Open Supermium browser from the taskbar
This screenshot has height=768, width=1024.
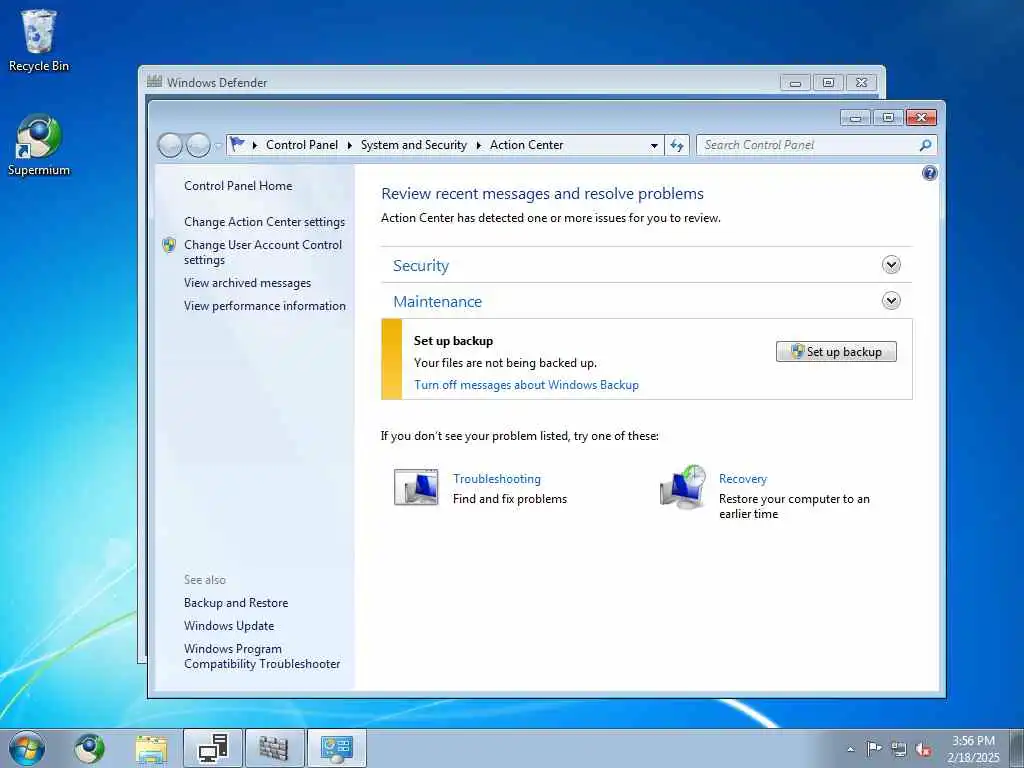click(x=89, y=748)
